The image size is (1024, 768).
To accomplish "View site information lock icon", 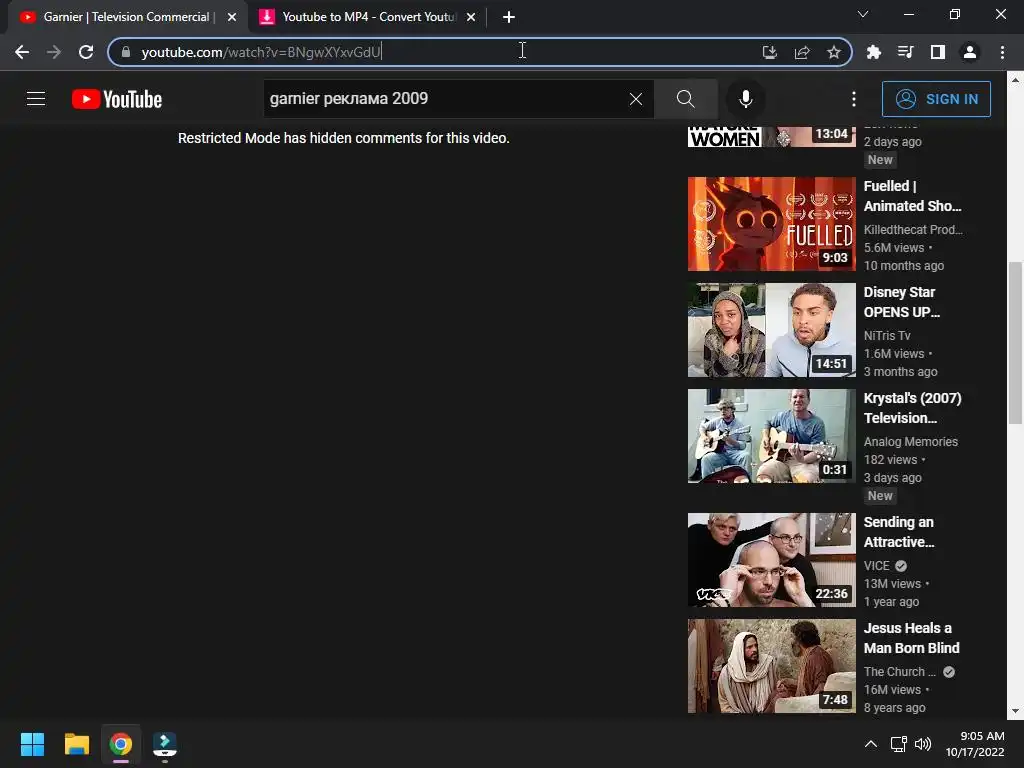I will (126, 52).
